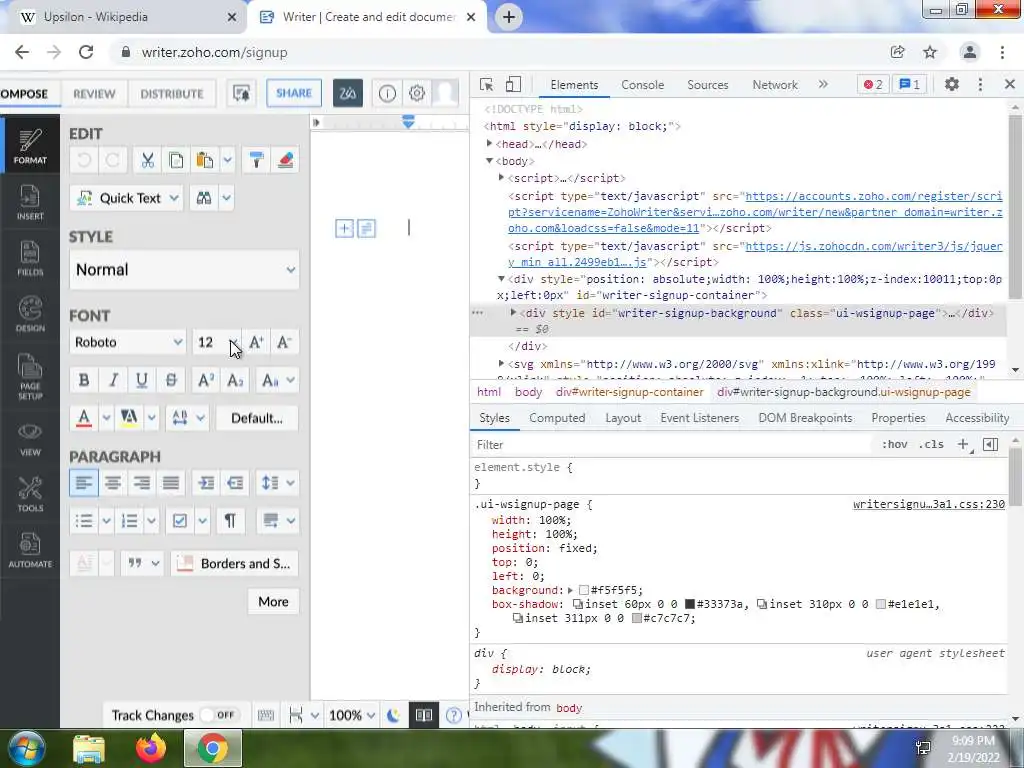Open the Roboto font family dropdown
The image size is (1024, 768).
[x=128, y=342]
